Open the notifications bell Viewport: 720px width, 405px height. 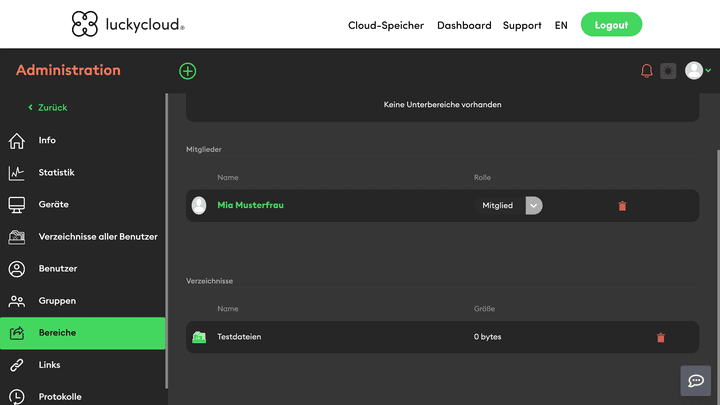(646, 71)
